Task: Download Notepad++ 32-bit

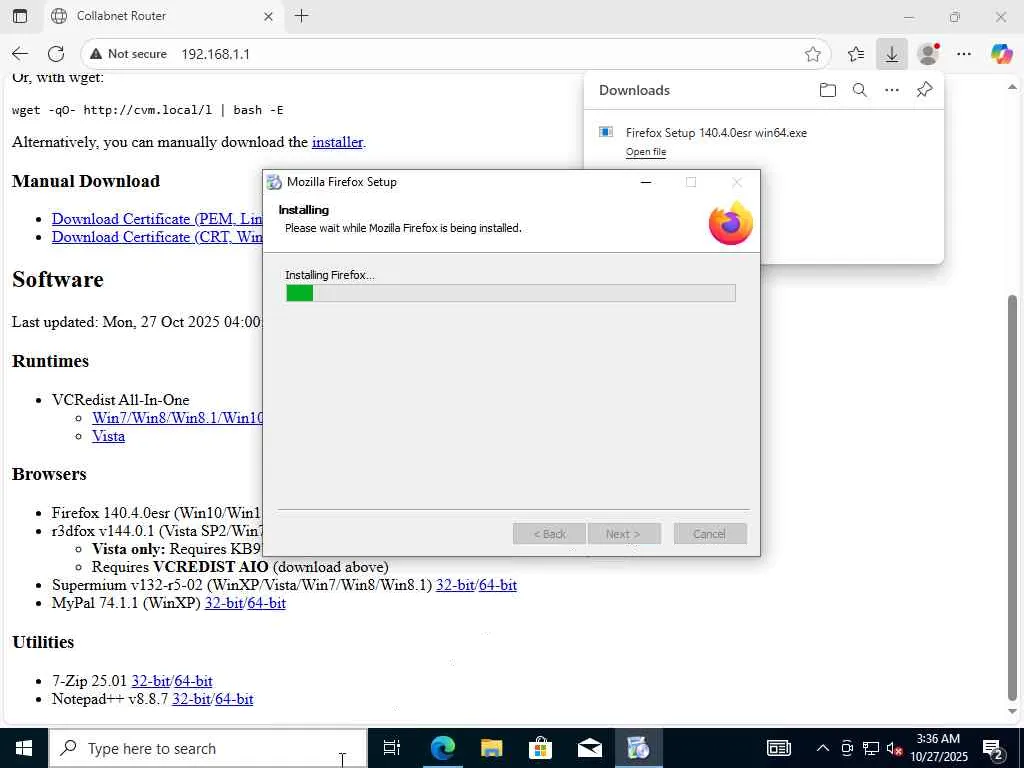Action: click(191, 699)
